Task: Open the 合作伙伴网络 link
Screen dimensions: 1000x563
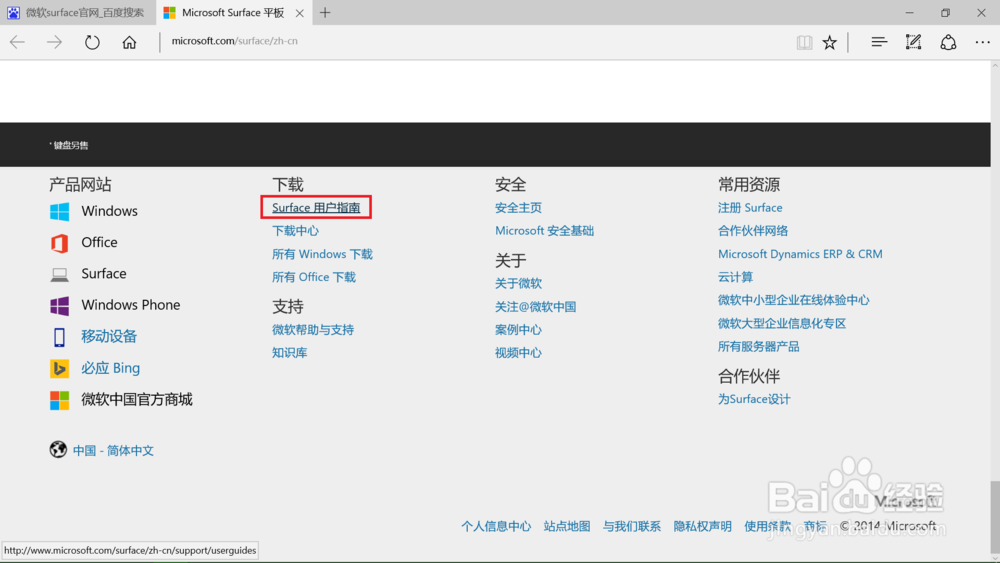Action: click(x=753, y=231)
